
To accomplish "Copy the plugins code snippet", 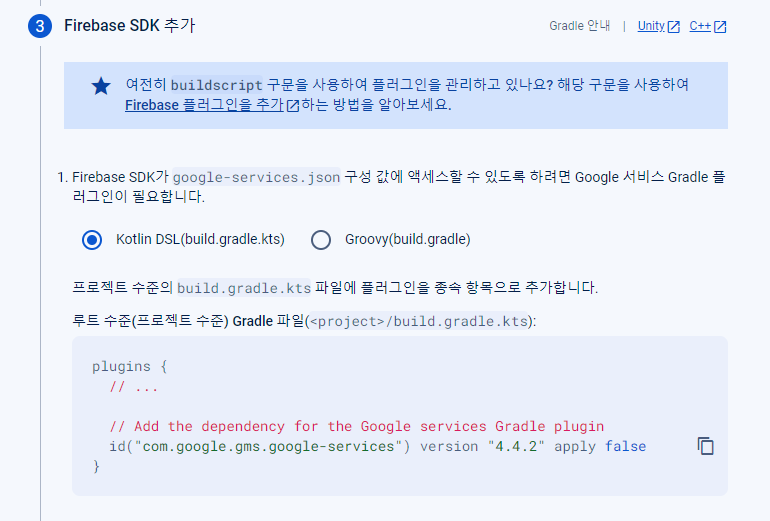I will click(x=706, y=446).
